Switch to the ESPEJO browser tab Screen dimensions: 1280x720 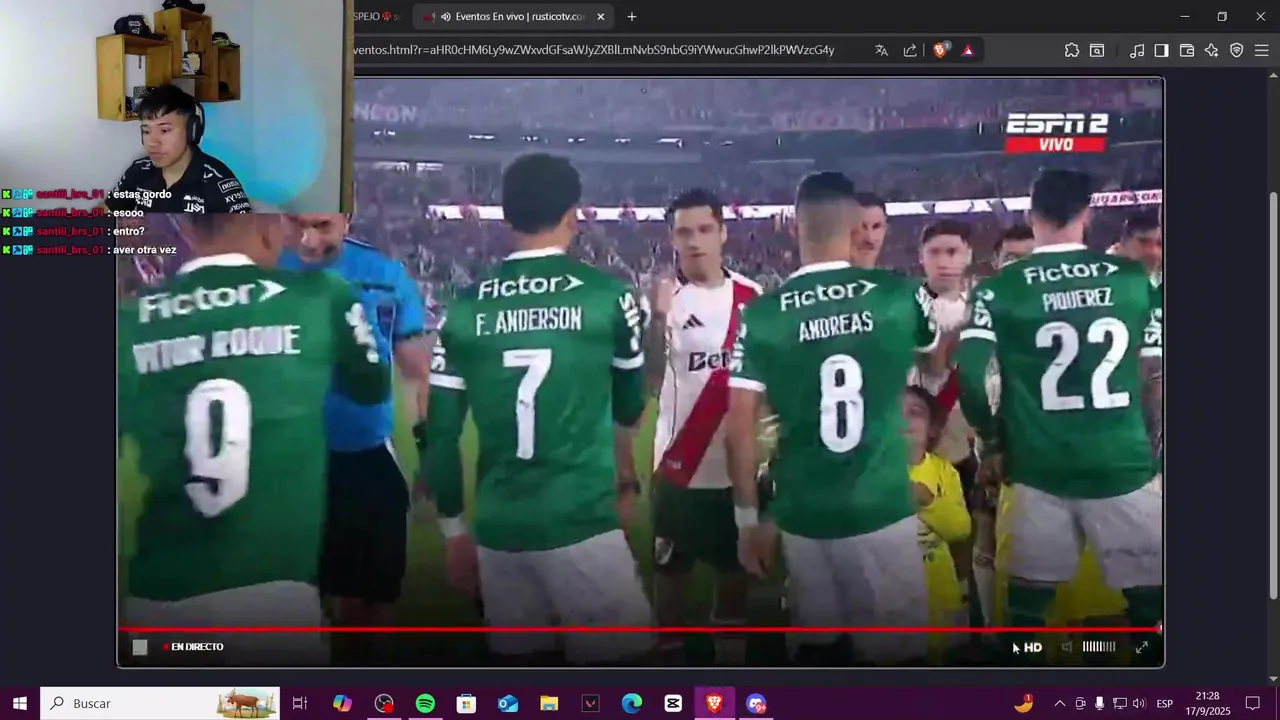(x=377, y=16)
